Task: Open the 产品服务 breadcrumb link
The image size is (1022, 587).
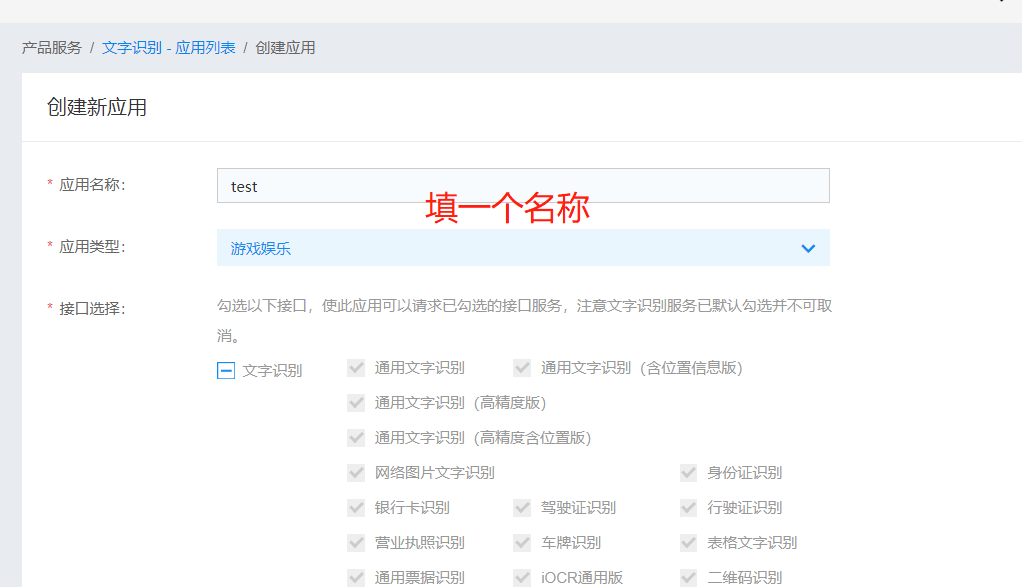Action: [x=49, y=47]
